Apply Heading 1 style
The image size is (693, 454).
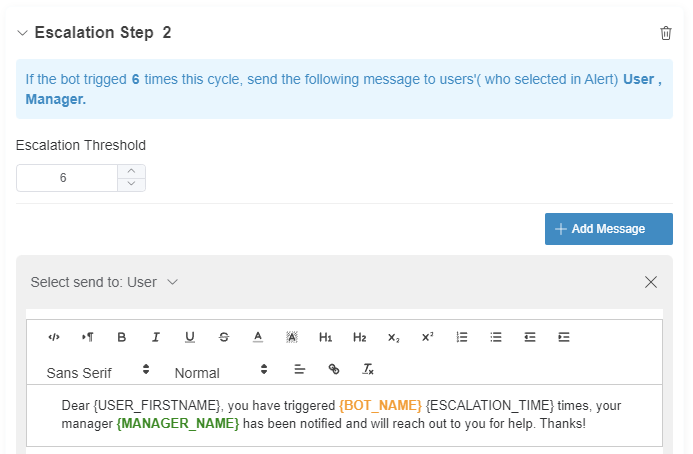[325, 337]
